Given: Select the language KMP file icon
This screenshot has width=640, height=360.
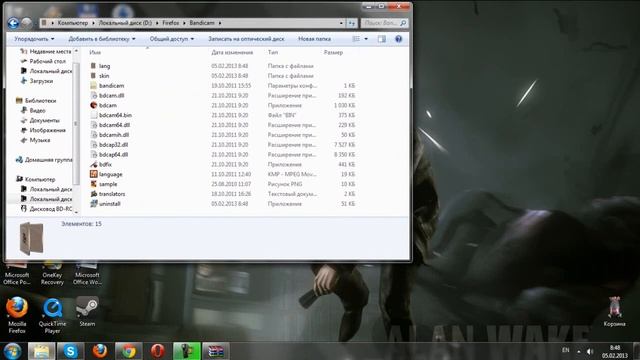Looking at the screenshot, I should pyautogui.click(x=93, y=174).
